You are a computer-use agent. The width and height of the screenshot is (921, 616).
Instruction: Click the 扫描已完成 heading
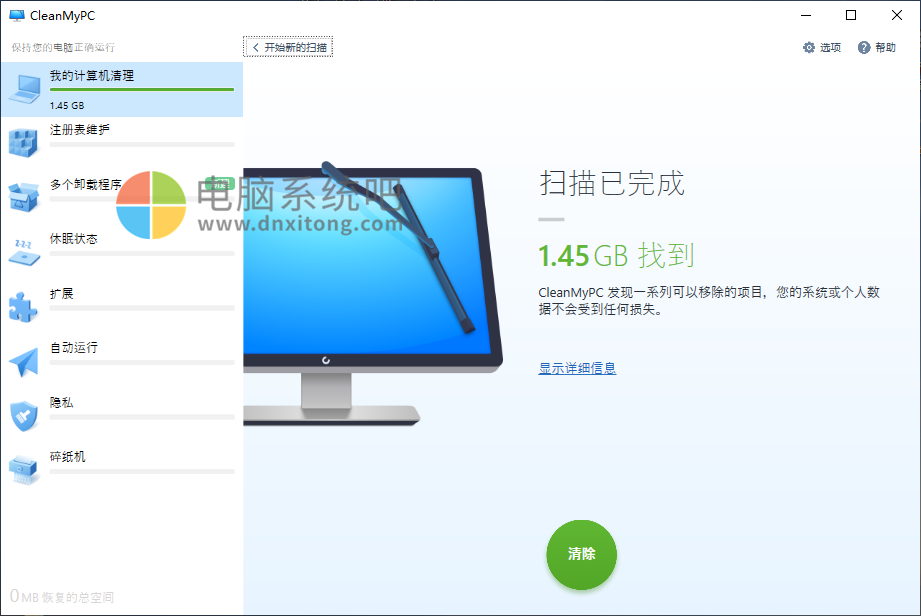(x=612, y=183)
